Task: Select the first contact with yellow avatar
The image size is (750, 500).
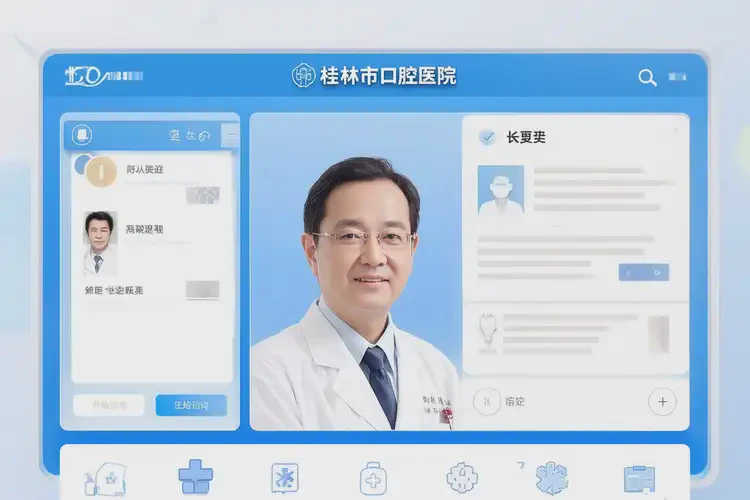Action: click(x=100, y=171)
